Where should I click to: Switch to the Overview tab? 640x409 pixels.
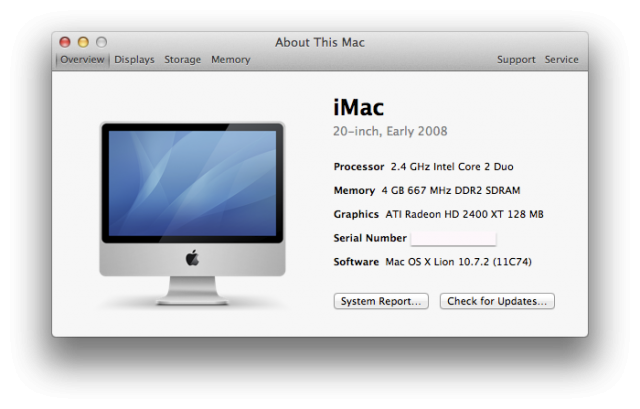[82, 60]
